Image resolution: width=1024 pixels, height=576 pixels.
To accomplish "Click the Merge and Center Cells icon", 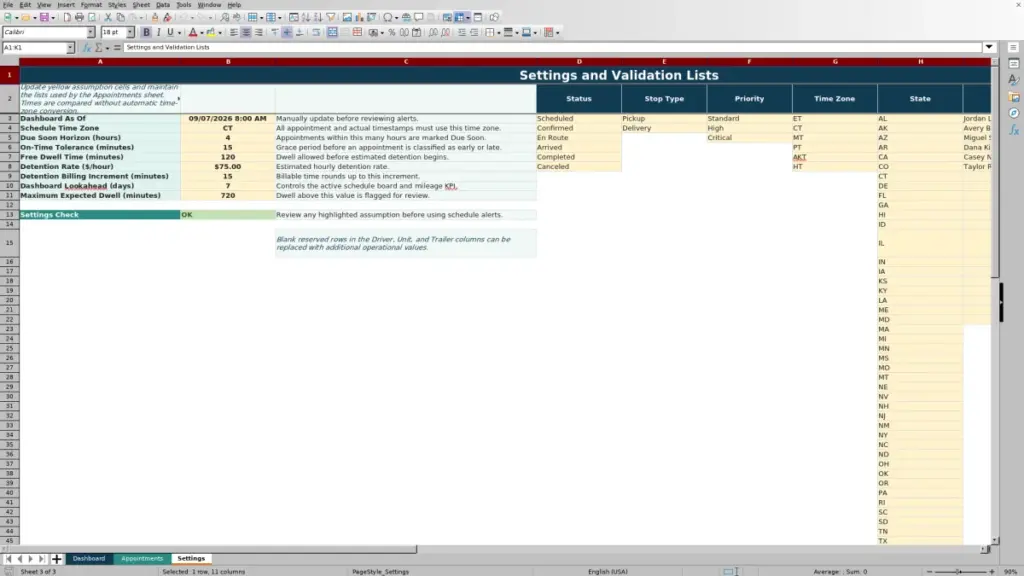I will (332, 32).
